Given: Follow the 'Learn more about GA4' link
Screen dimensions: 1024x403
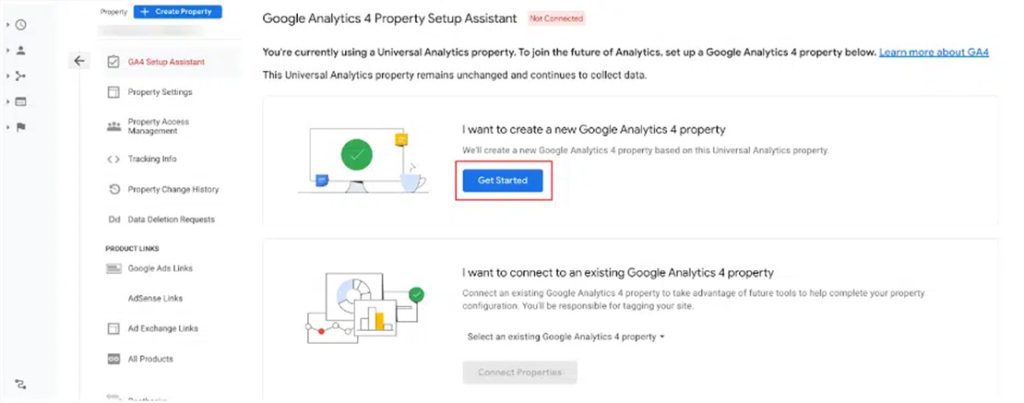Looking at the screenshot, I should pos(933,52).
